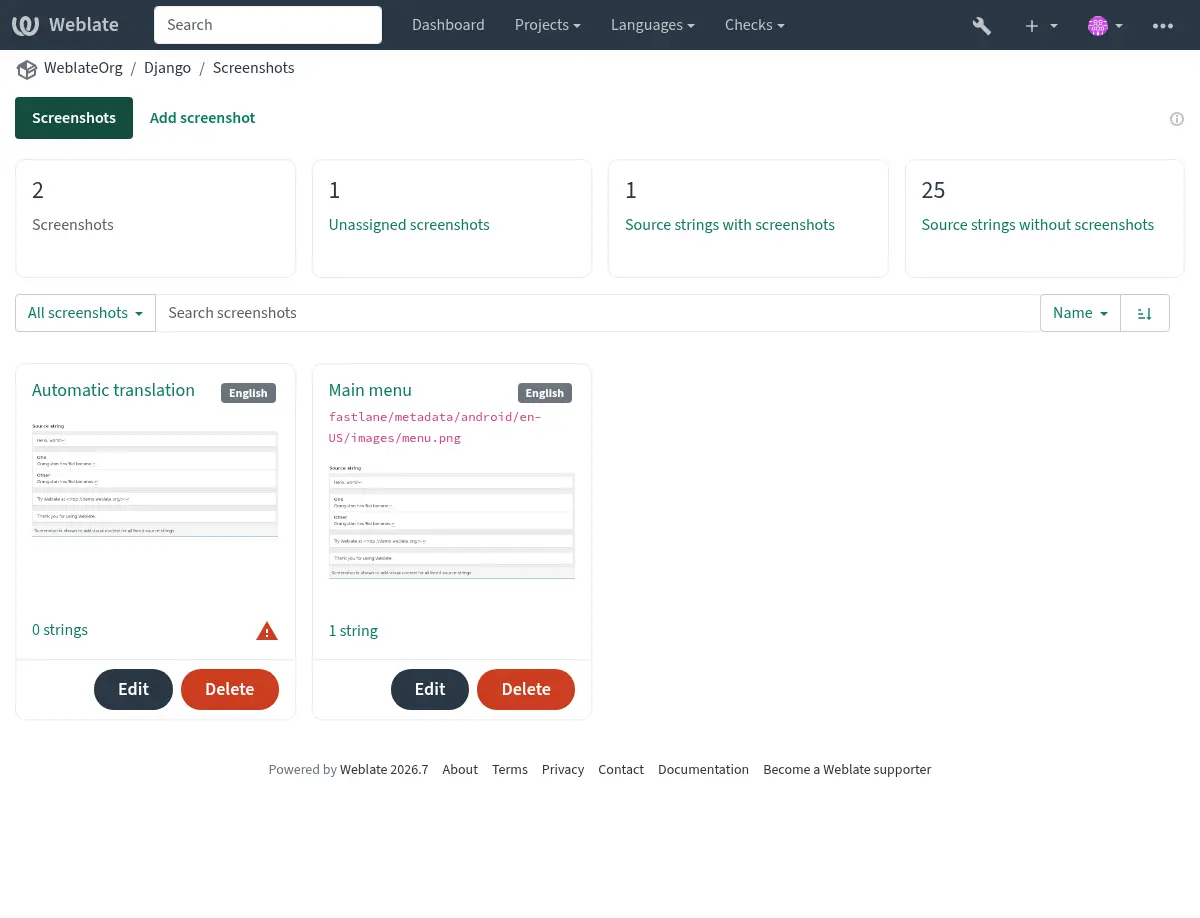Screen dimensions: 1200x918
Task: Select the Screenshots tab
Action: pyautogui.click(x=74, y=118)
